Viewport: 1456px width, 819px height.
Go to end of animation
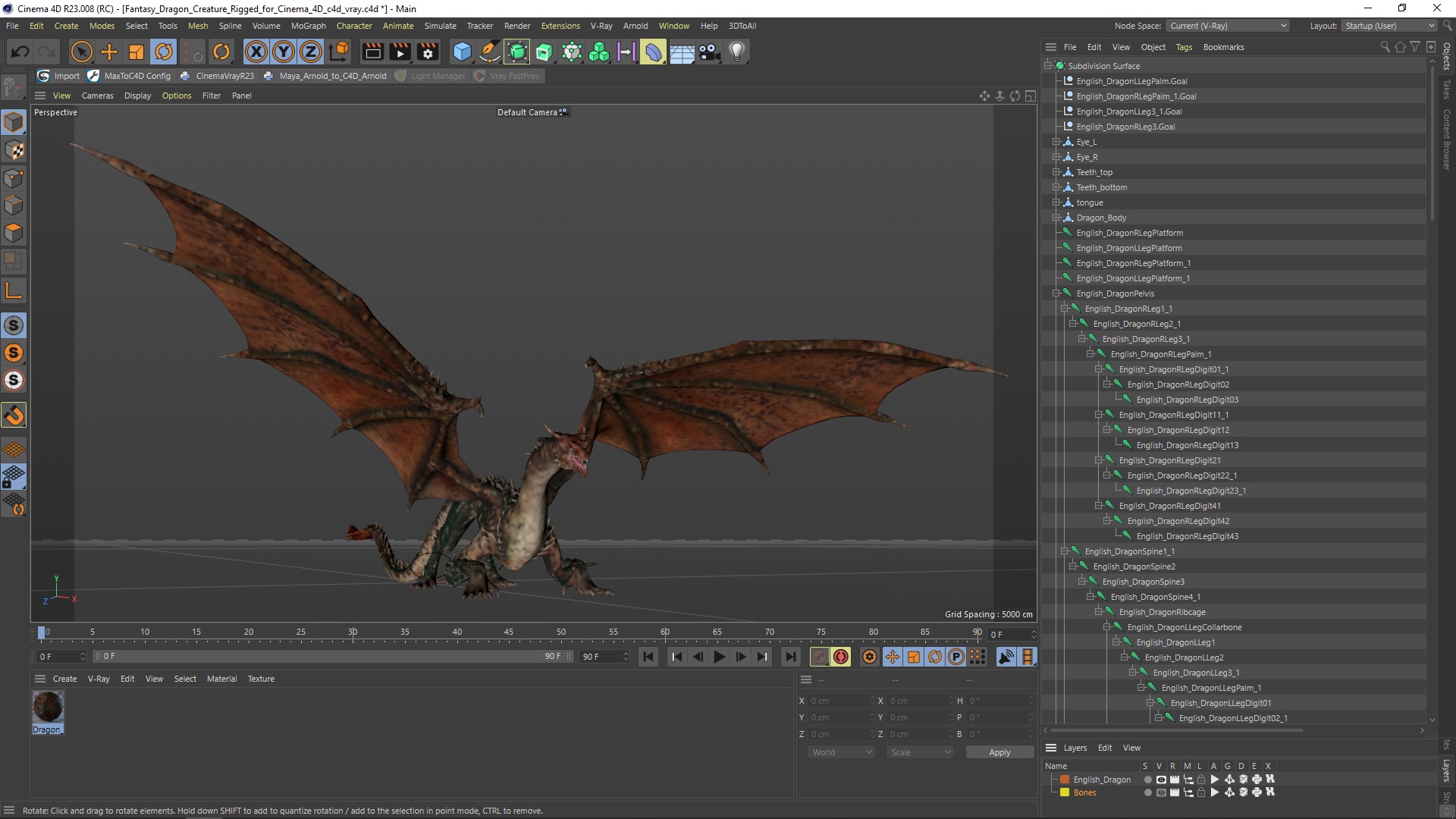pyautogui.click(x=791, y=657)
